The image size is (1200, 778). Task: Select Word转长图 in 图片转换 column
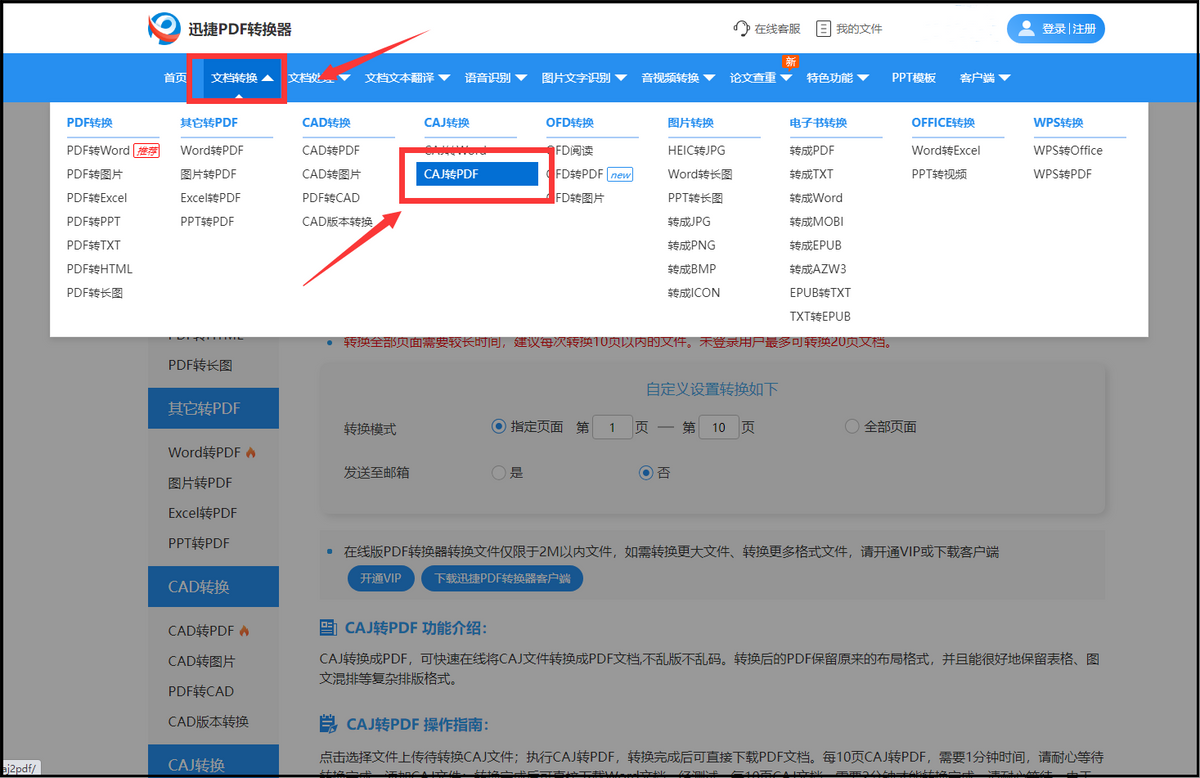coord(700,174)
